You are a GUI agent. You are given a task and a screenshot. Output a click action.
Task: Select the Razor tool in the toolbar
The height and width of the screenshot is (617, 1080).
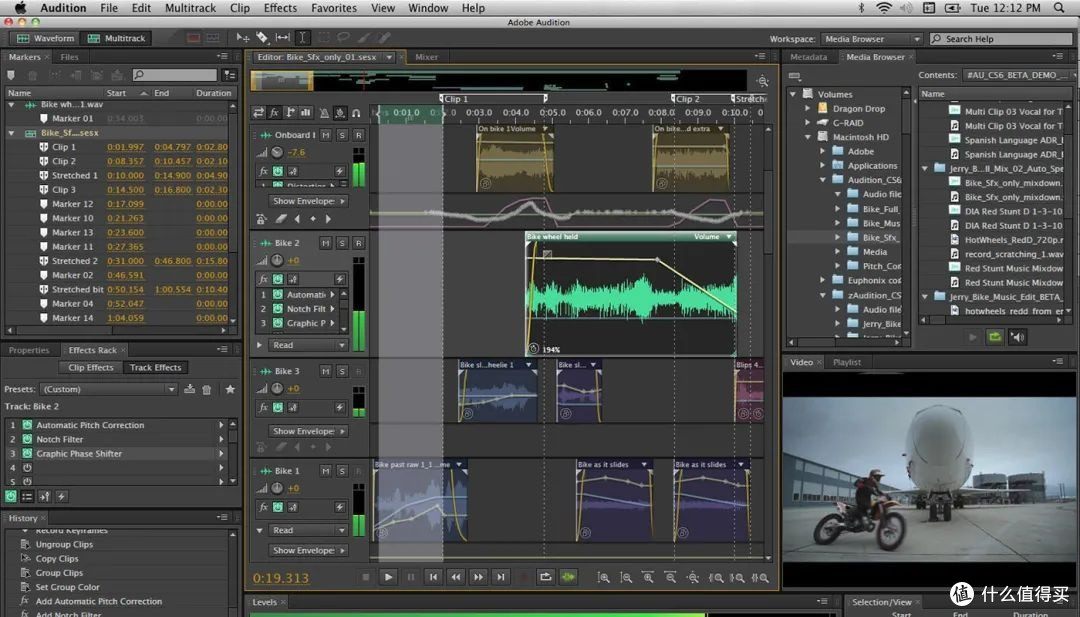coord(262,38)
